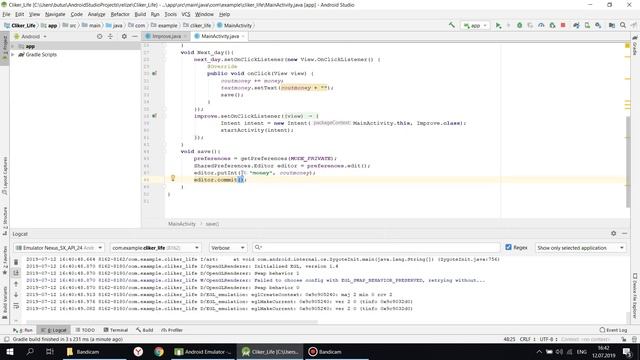The width and height of the screenshot is (640, 360).
Task: Open the AVD Manager icon
Action: 587,25
